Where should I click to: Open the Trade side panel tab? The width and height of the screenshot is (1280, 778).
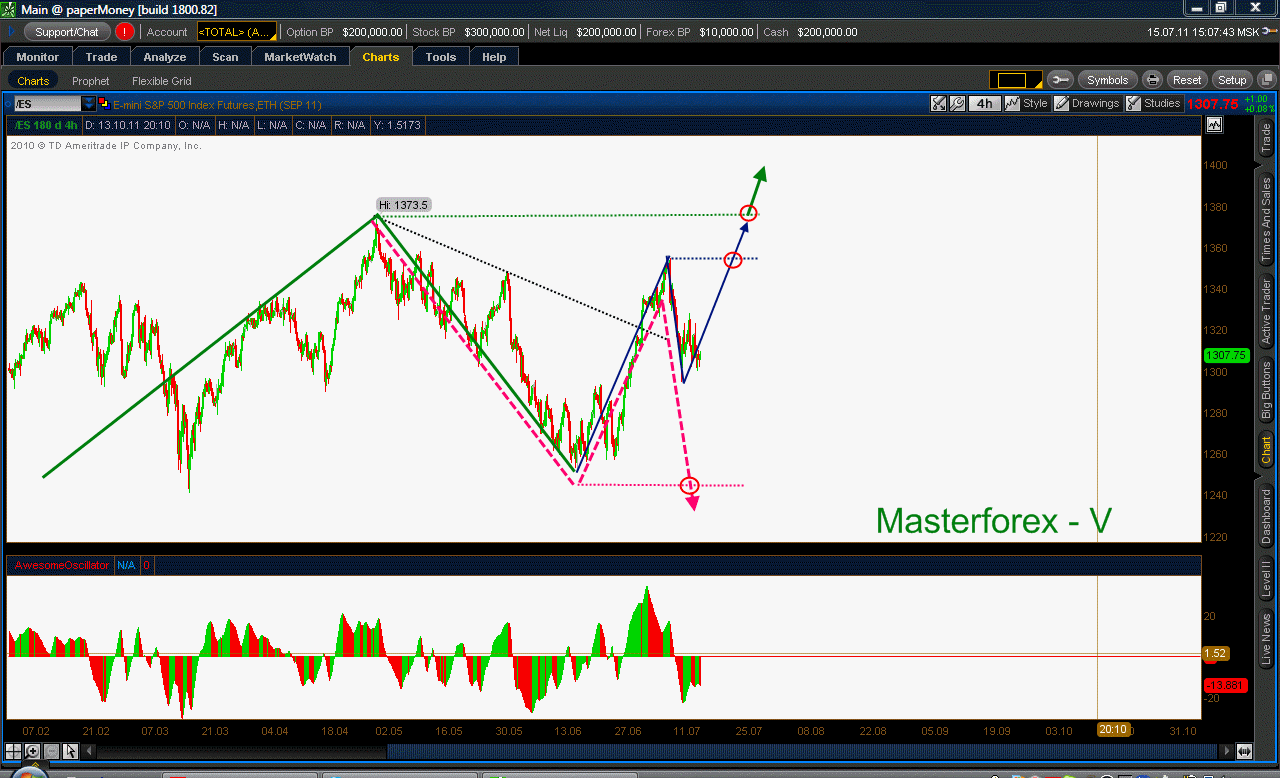click(x=1266, y=138)
